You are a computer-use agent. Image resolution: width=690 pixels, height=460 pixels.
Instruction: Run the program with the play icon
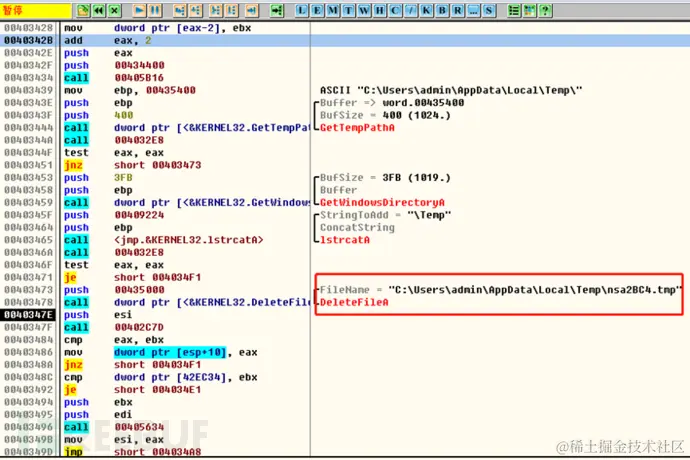(139, 10)
